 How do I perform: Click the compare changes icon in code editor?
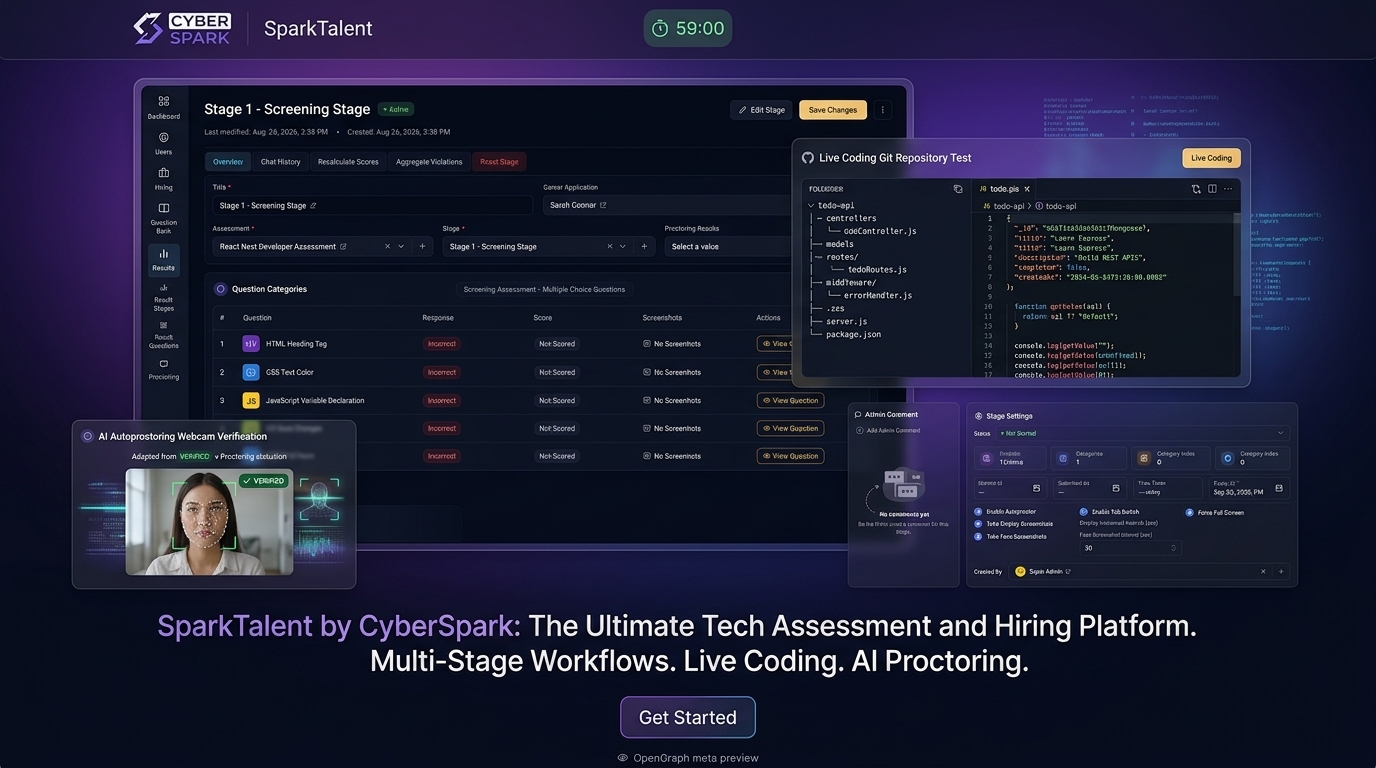pos(1196,188)
